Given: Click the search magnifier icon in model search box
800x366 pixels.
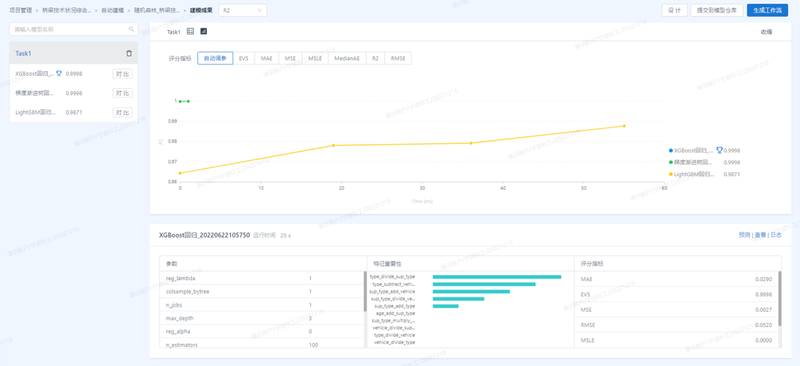Looking at the screenshot, I should [x=131, y=30].
